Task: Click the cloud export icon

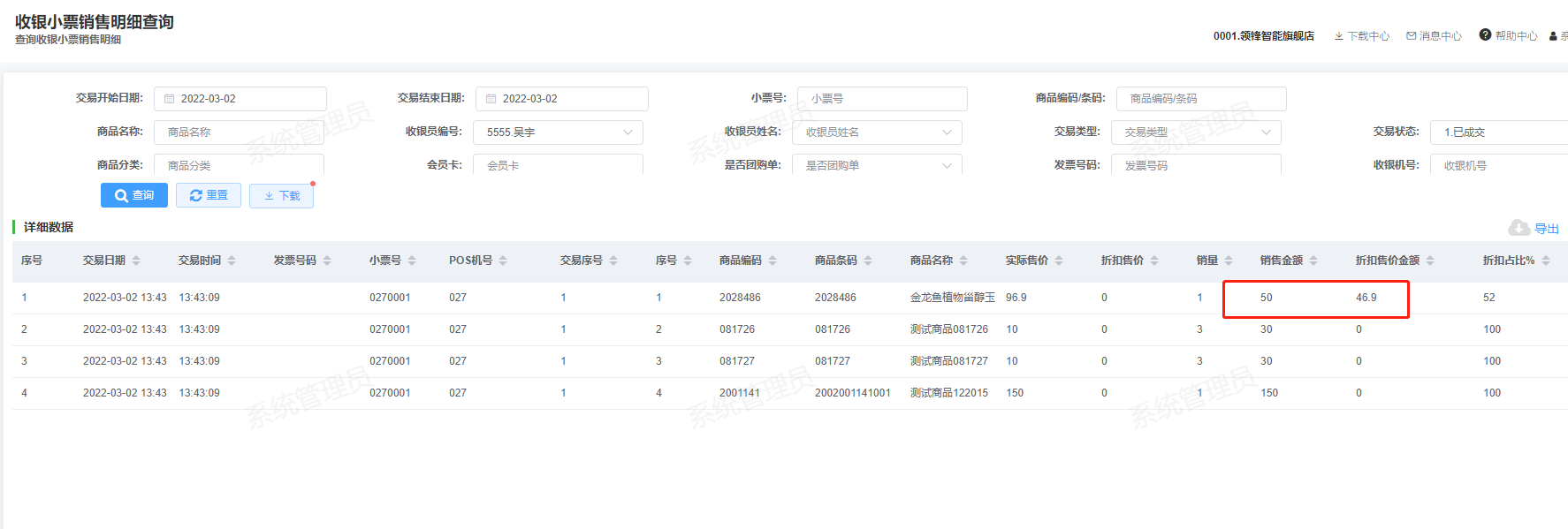Action: point(1519,228)
